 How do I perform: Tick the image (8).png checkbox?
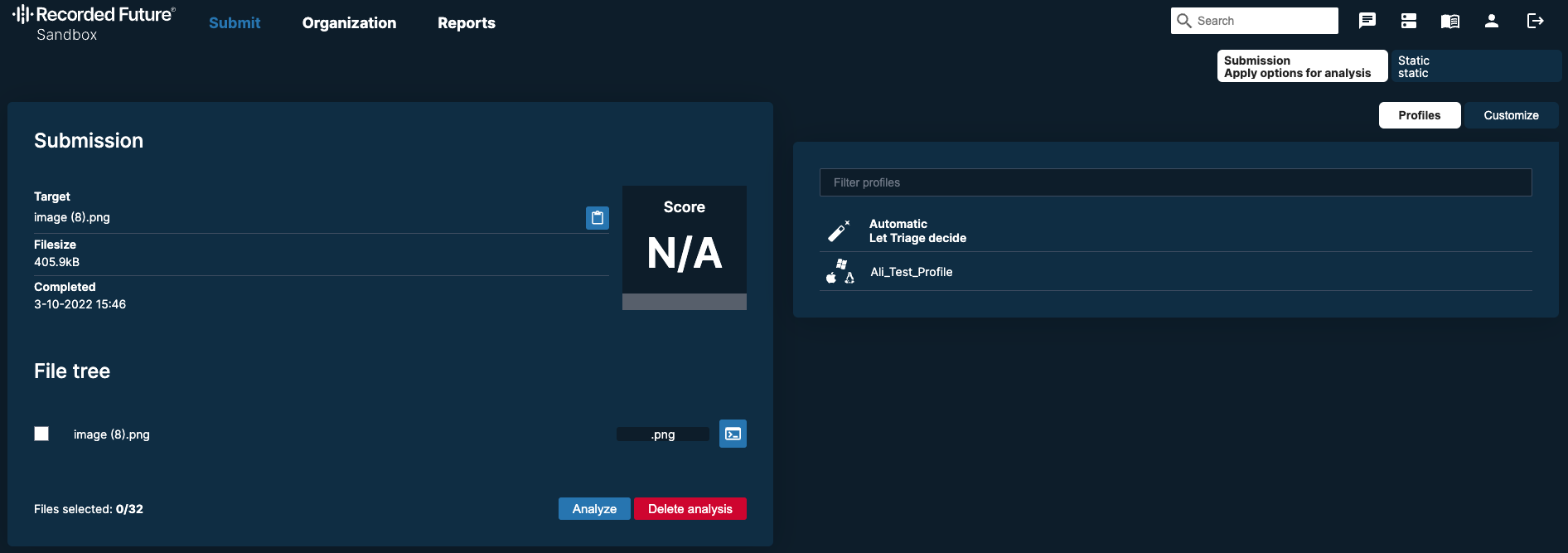click(41, 434)
